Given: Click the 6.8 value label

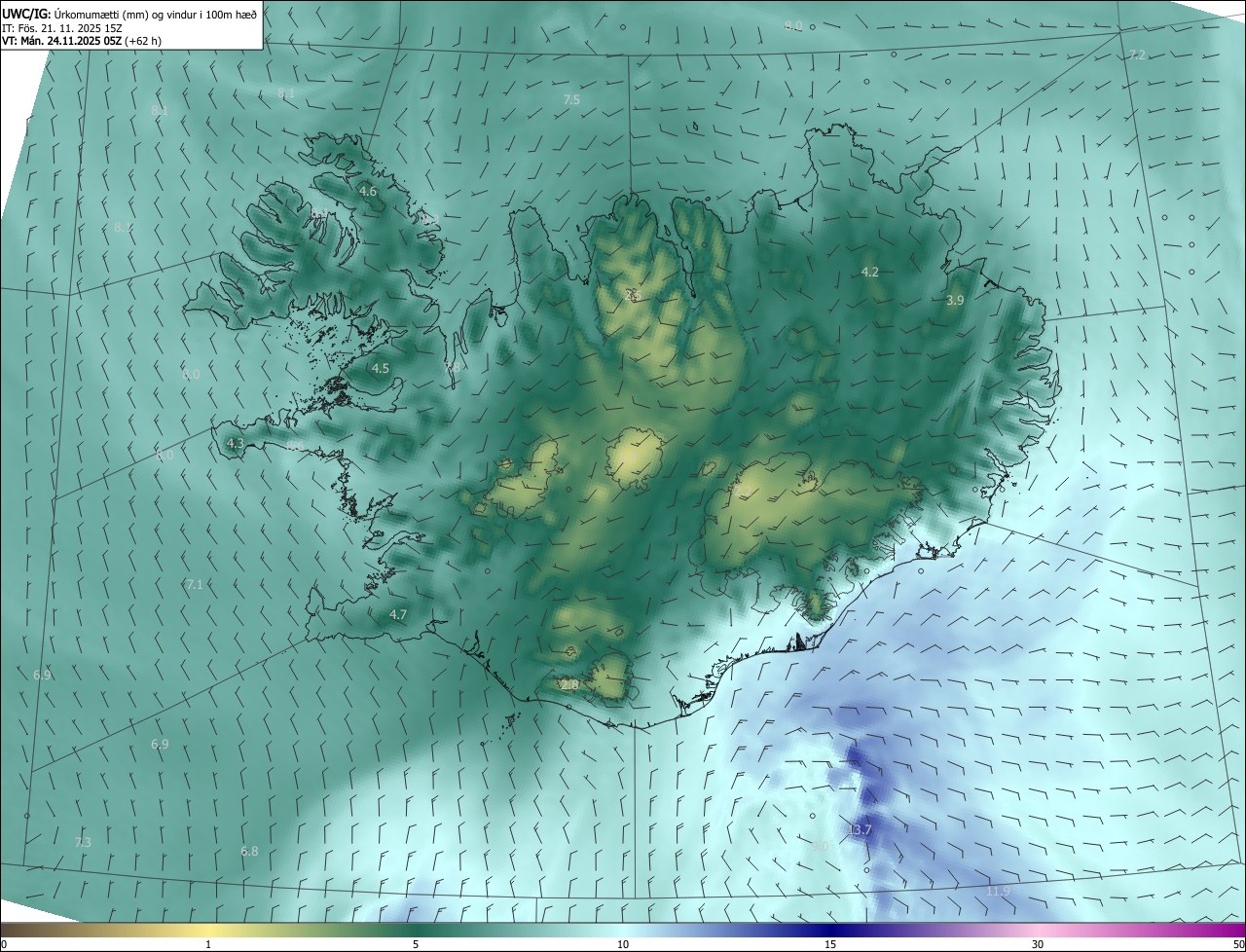Looking at the screenshot, I should (x=250, y=851).
